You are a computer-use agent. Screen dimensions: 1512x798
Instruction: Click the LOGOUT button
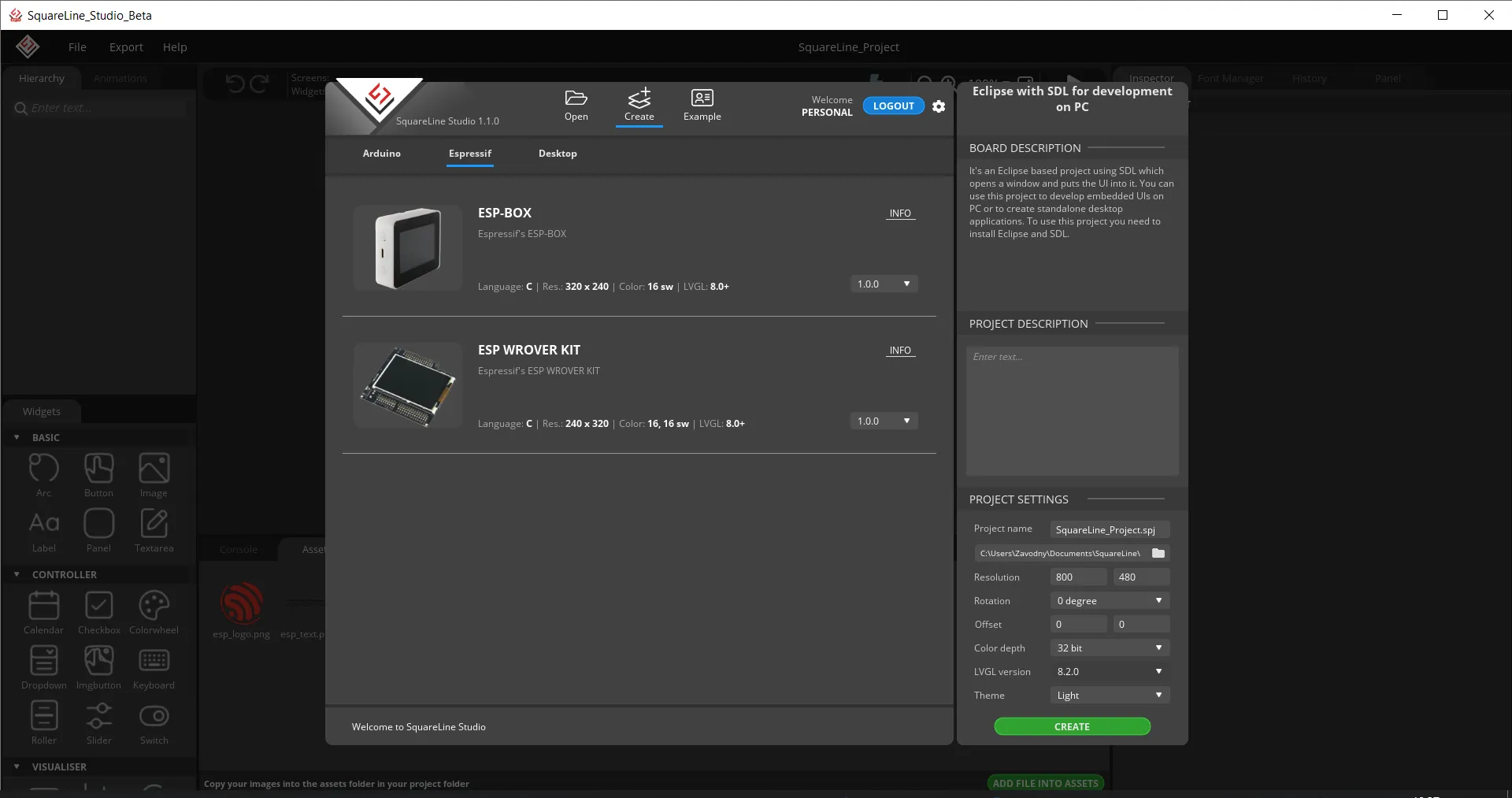pyautogui.click(x=893, y=106)
